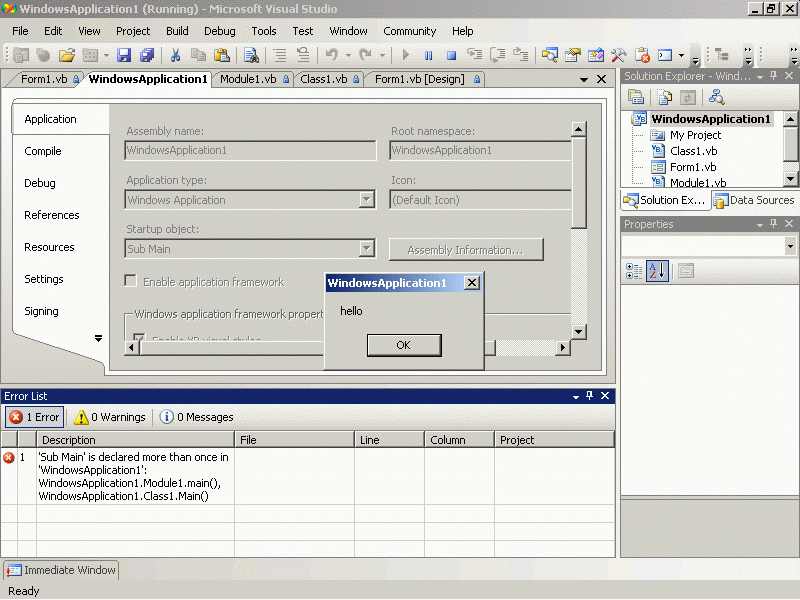Click OK in the hello message box
This screenshot has height=600, width=800.
tap(403, 345)
